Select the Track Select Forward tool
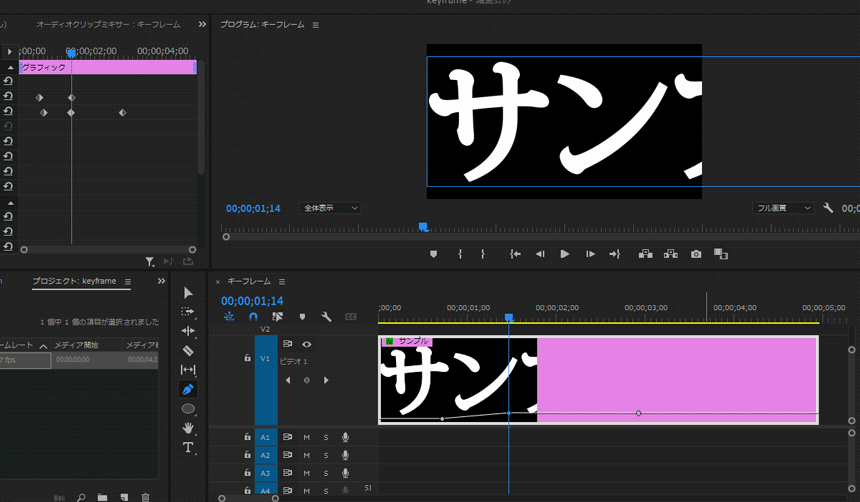The height and width of the screenshot is (502, 860). (x=188, y=312)
